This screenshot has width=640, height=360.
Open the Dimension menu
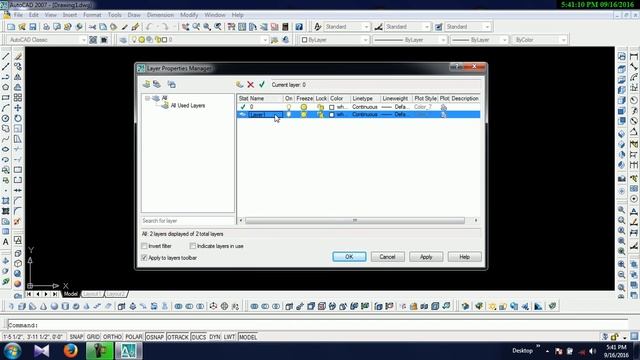click(160, 15)
